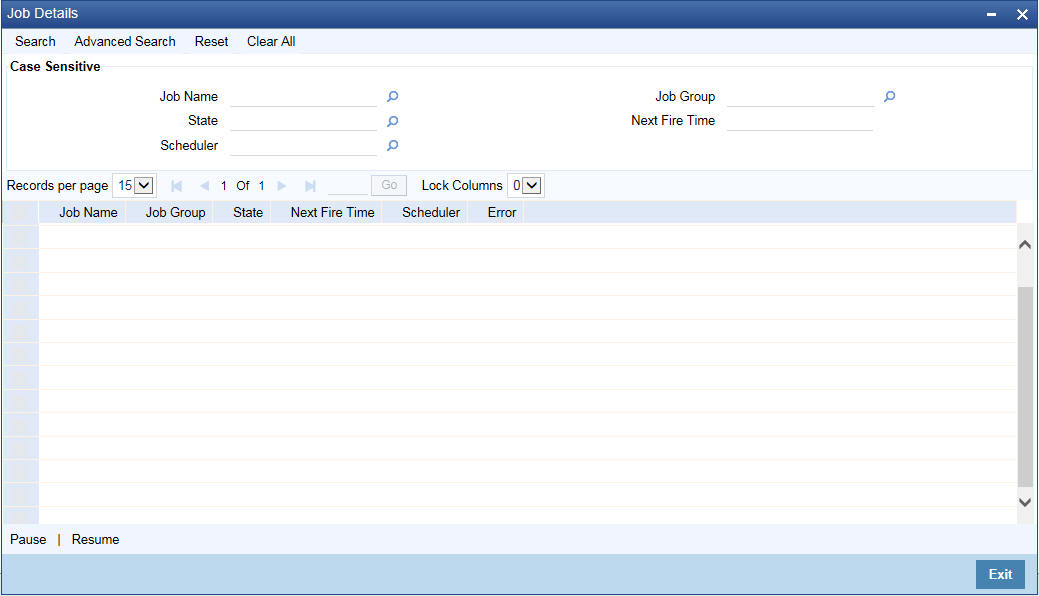This screenshot has width=1039, height=596.
Task: Focus the Next Fire Time input field
Action: [800, 121]
